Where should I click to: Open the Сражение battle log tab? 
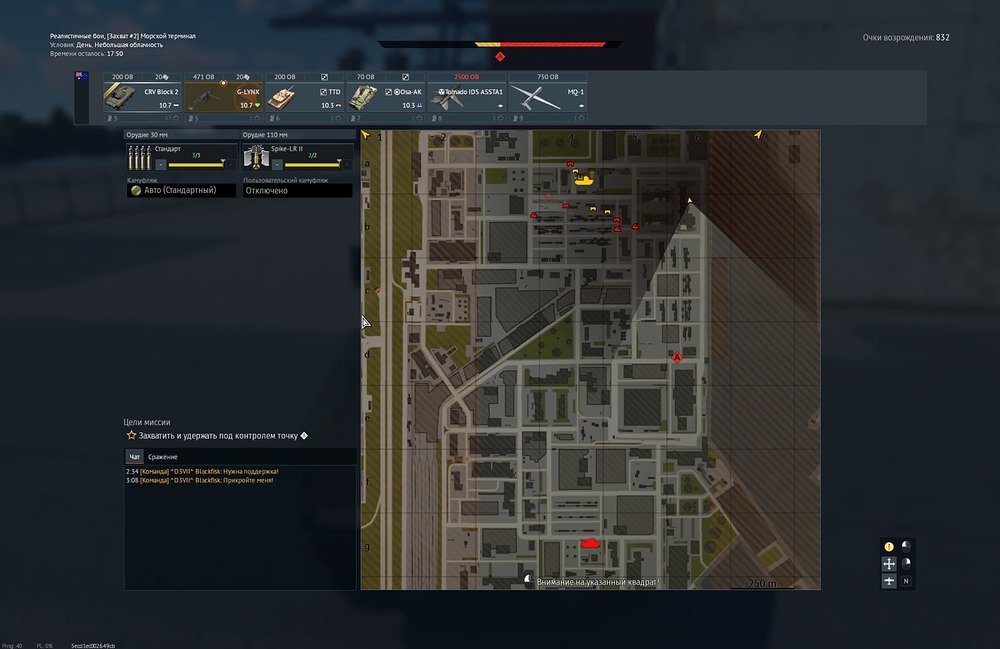163,457
